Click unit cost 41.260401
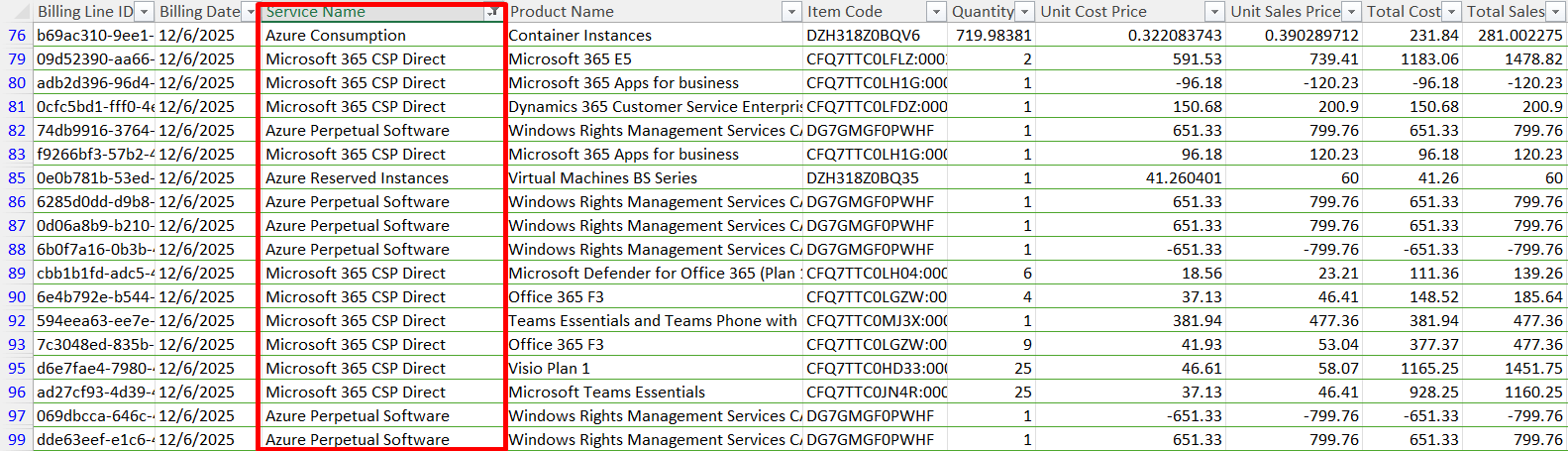1568x451 pixels. (x=1130, y=178)
